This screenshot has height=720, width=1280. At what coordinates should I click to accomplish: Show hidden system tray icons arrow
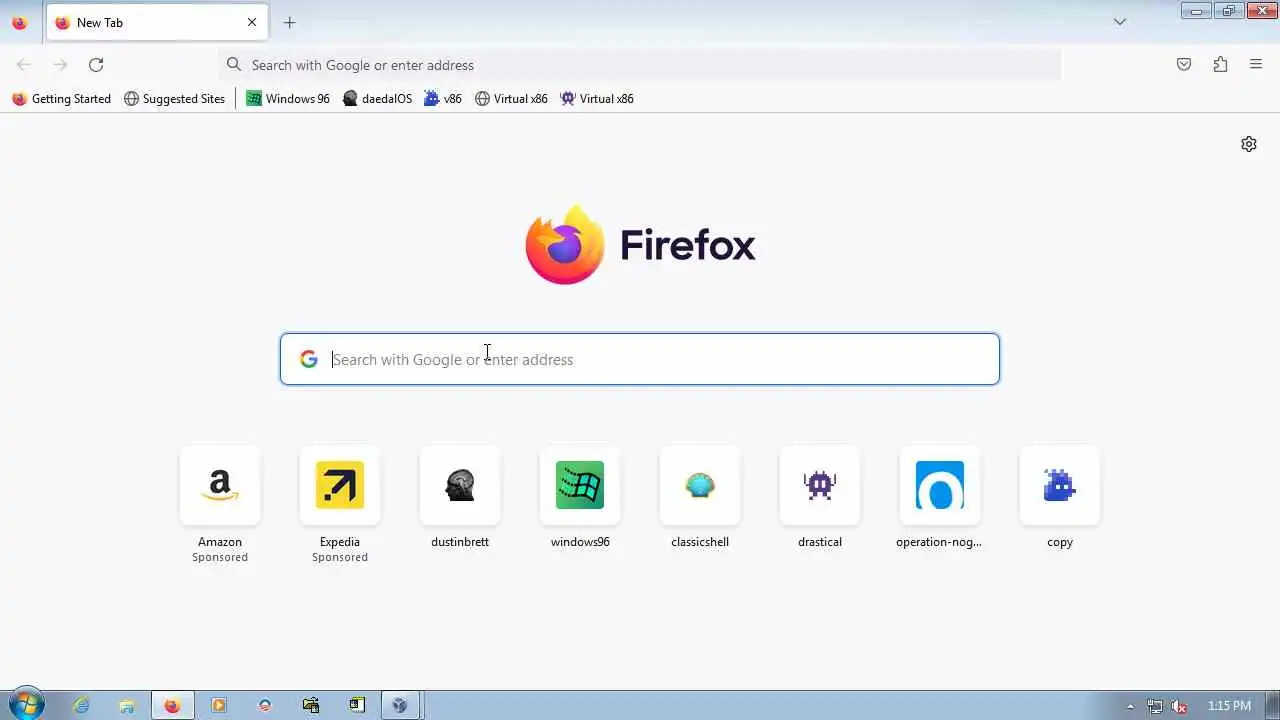[1131, 706]
